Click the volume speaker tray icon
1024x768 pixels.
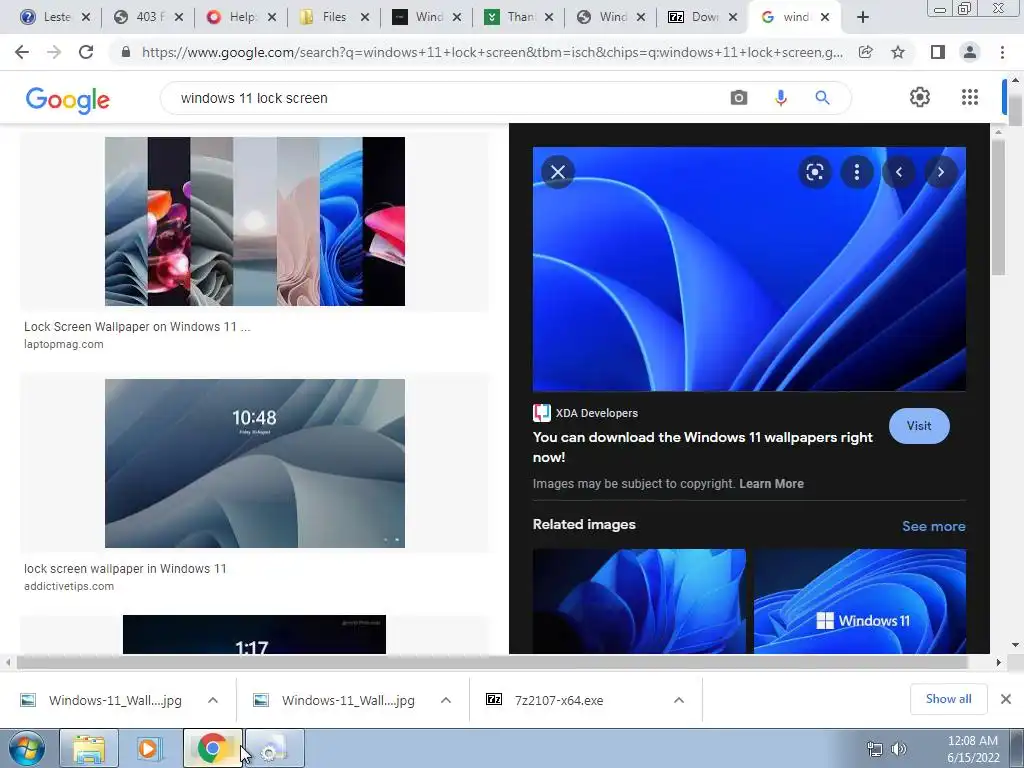tap(899, 749)
